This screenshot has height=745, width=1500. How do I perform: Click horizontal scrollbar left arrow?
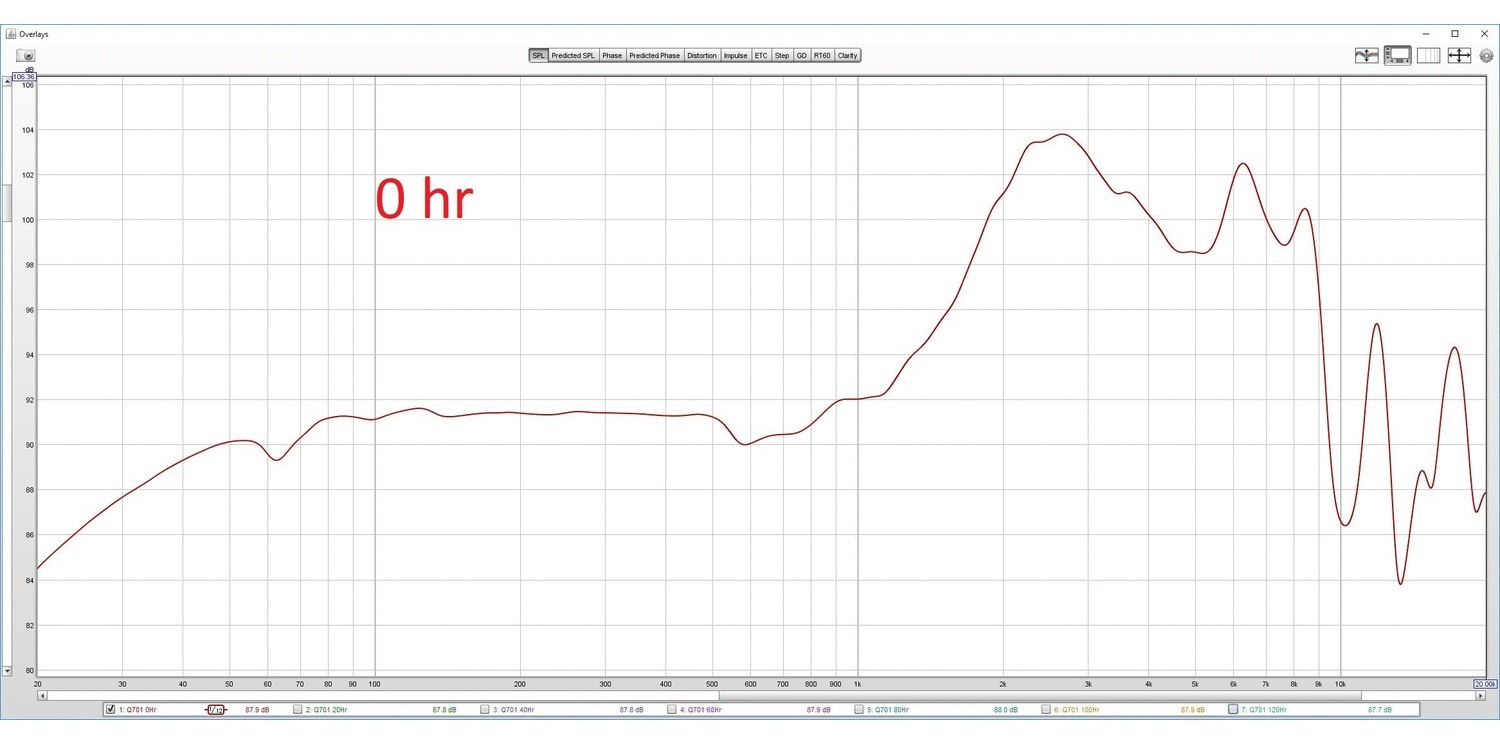pyautogui.click(x=42, y=695)
